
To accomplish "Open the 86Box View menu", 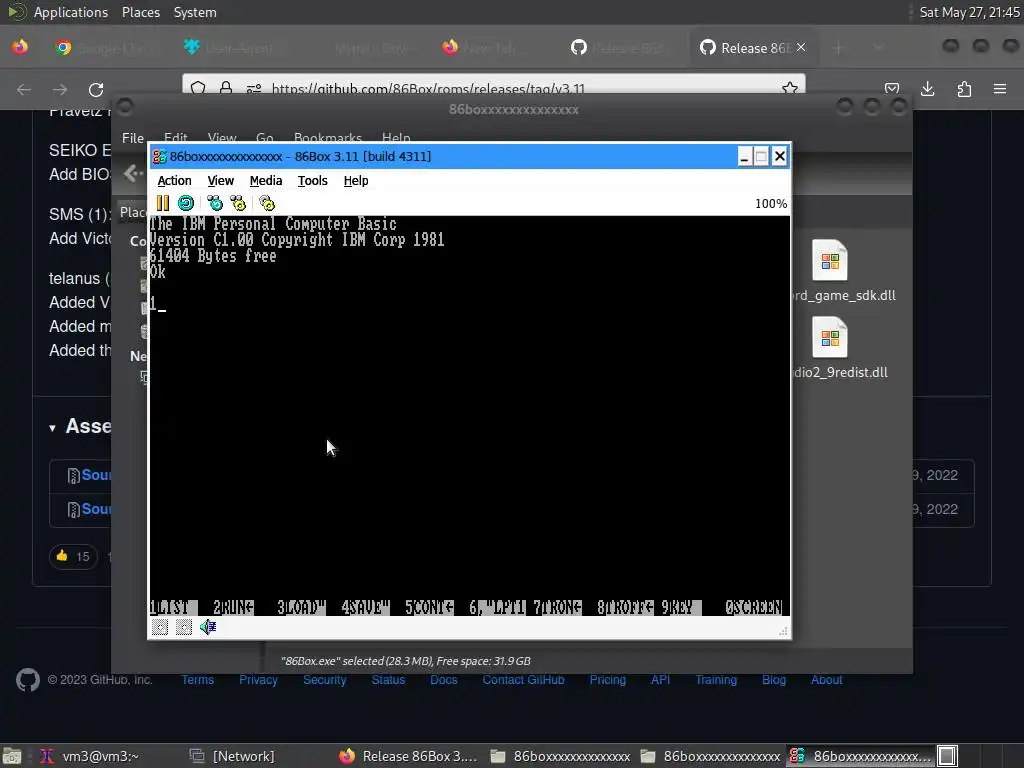I will tap(221, 181).
